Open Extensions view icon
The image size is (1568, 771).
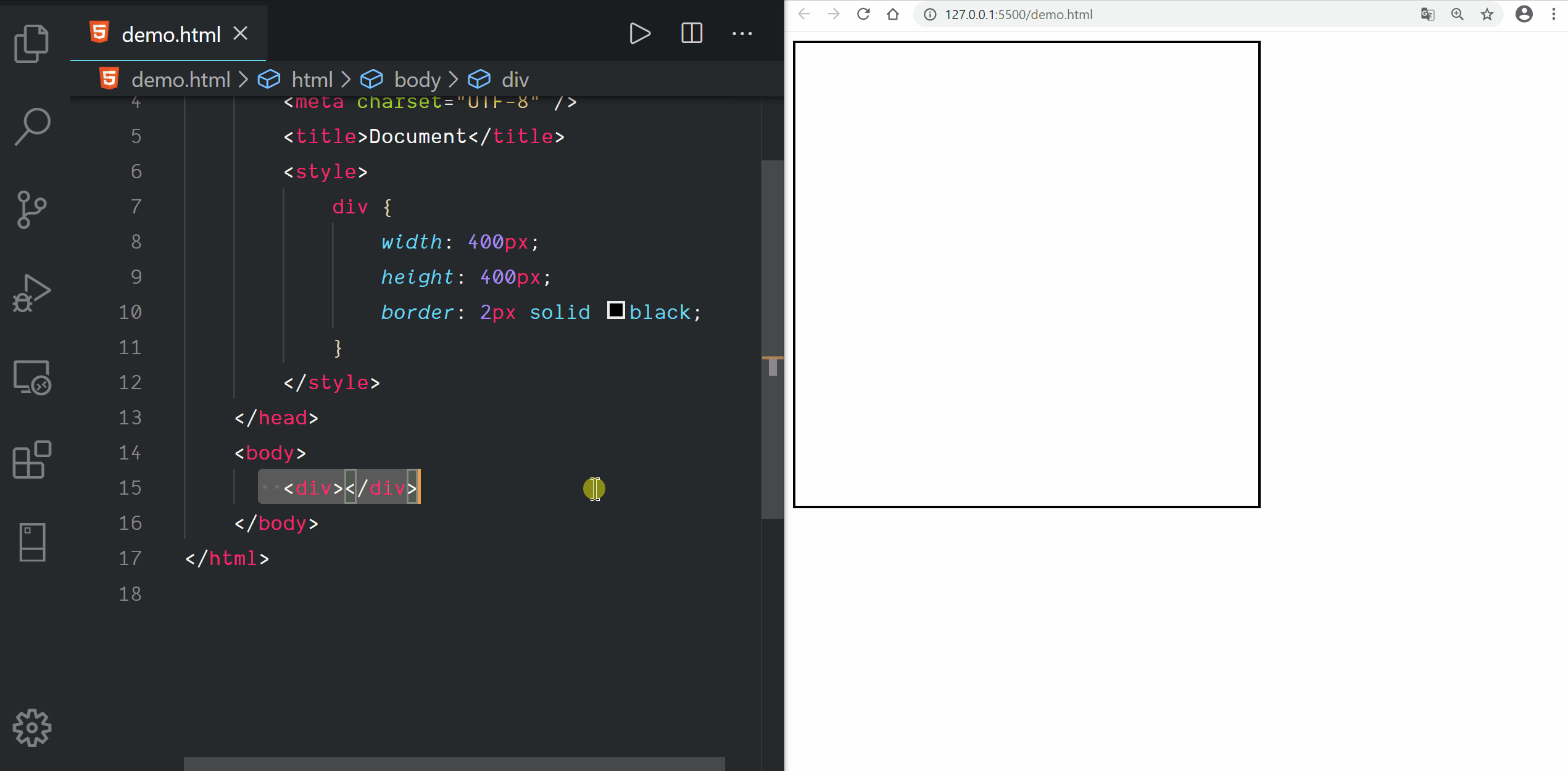(x=31, y=460)
